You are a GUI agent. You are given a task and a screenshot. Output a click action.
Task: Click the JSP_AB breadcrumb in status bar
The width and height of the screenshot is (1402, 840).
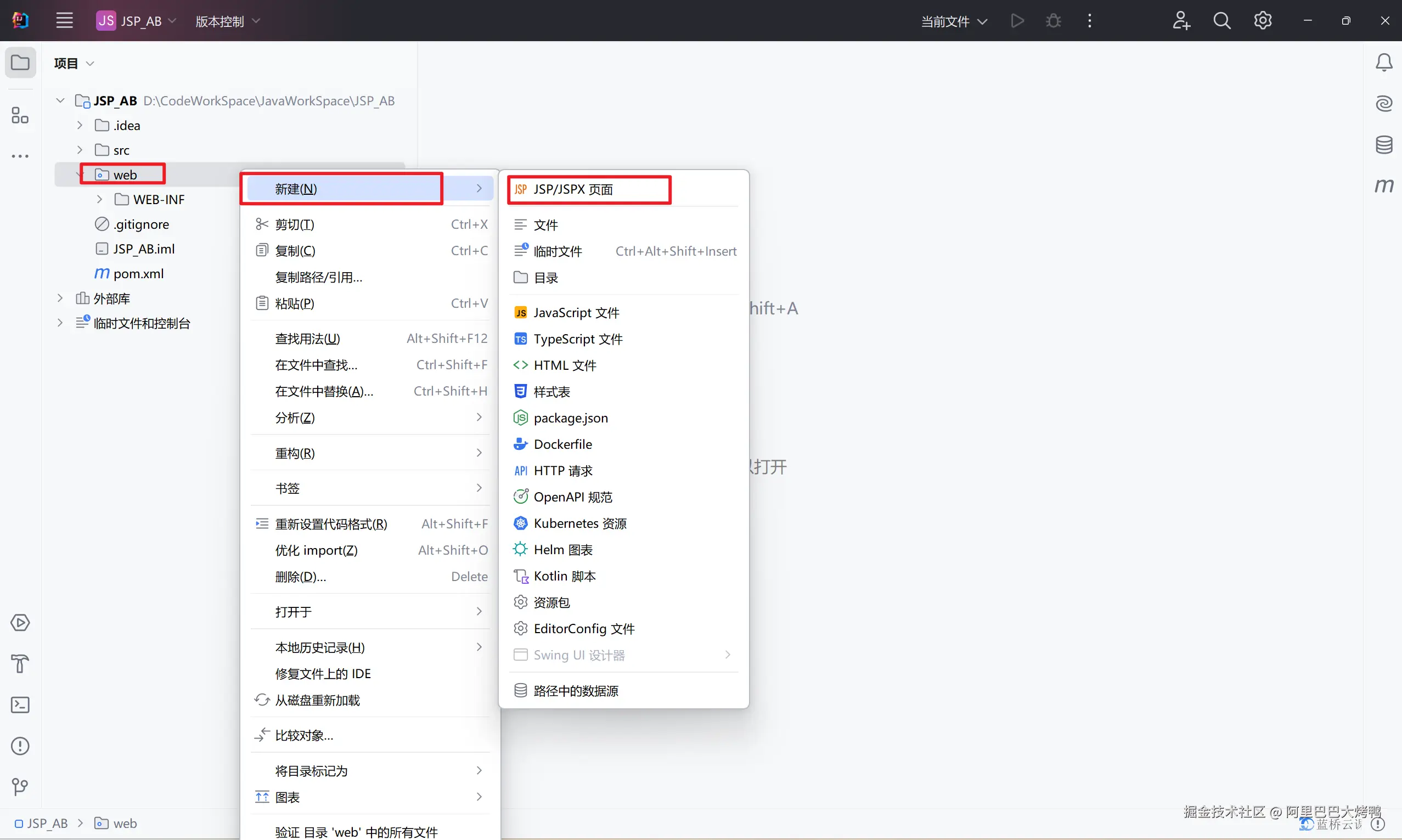[x=47, y=824]
